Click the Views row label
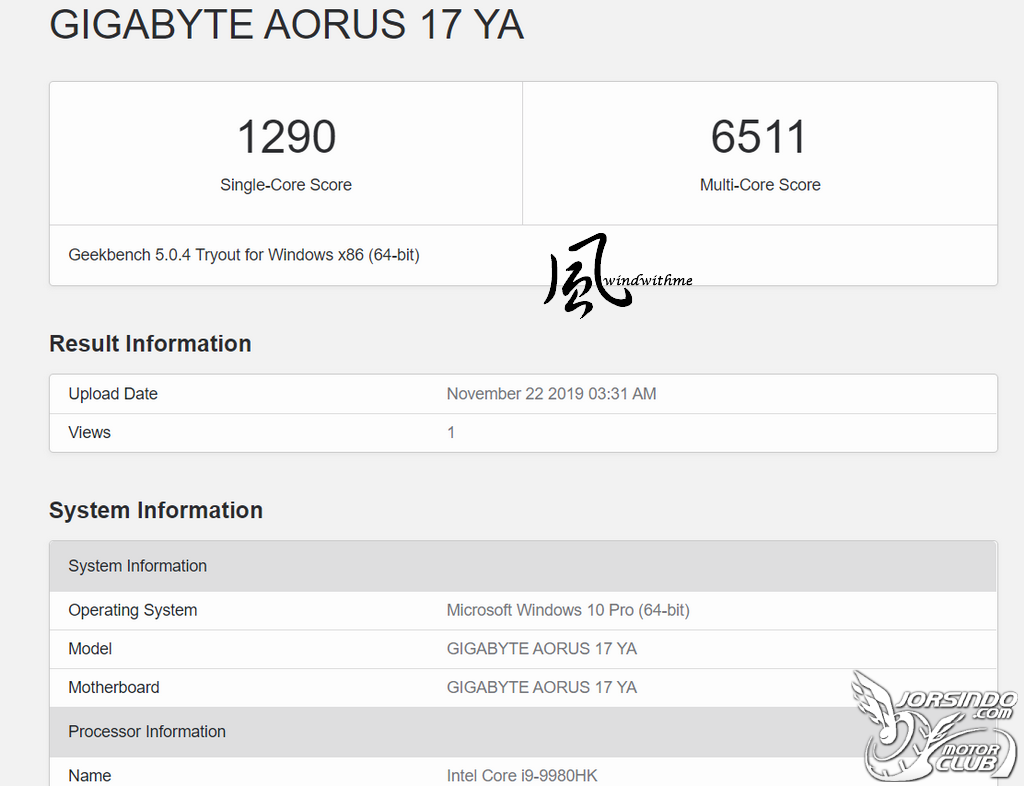The height and width of the screenshot is (786, 1024). coord(89,432)
